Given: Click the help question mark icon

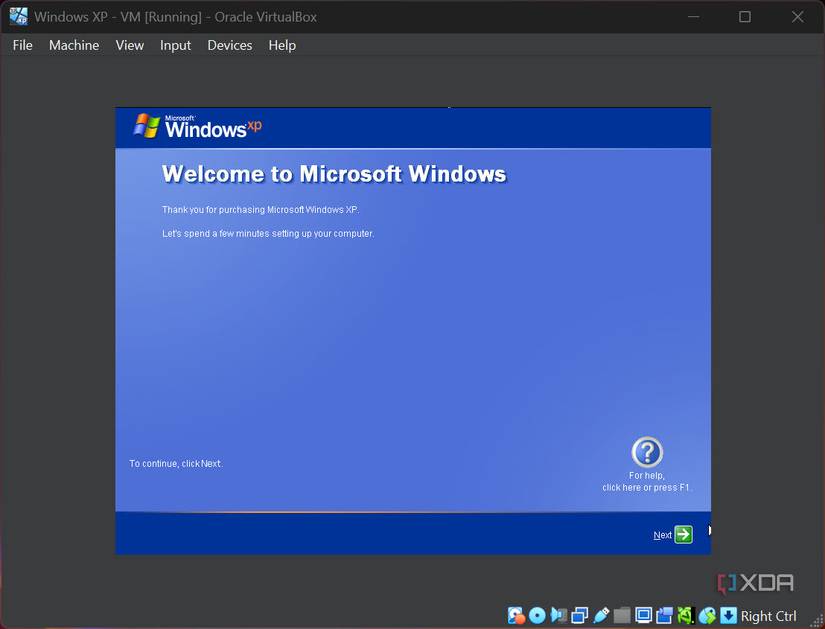Looking at the screenshot, I should click(x=646, y=450).
